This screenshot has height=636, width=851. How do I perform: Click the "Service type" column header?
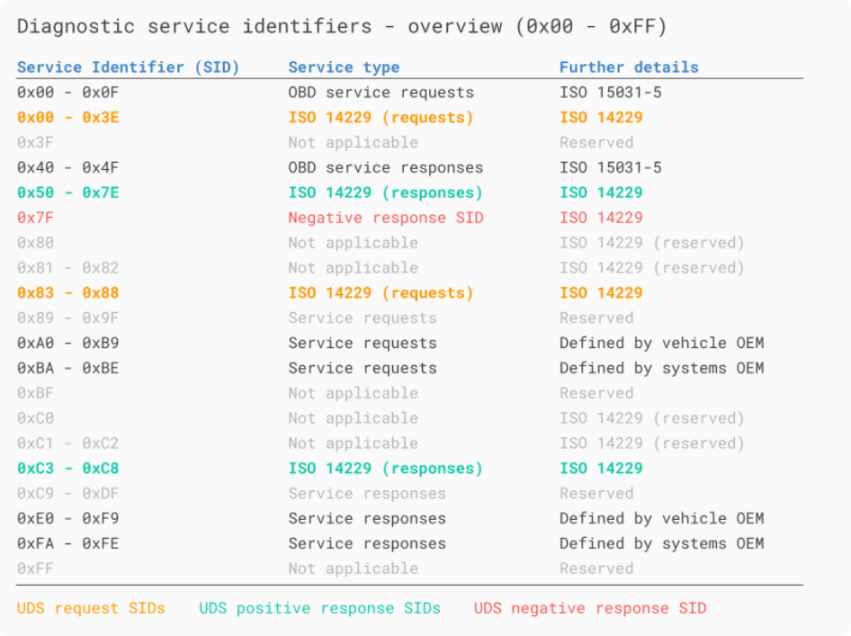coord(343,67)
